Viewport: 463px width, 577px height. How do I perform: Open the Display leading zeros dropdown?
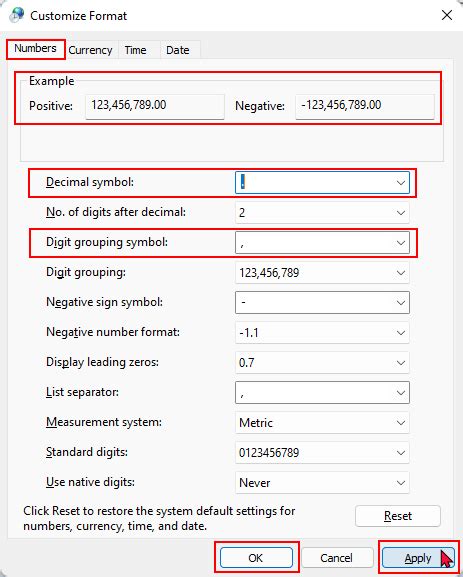point(322,362)
